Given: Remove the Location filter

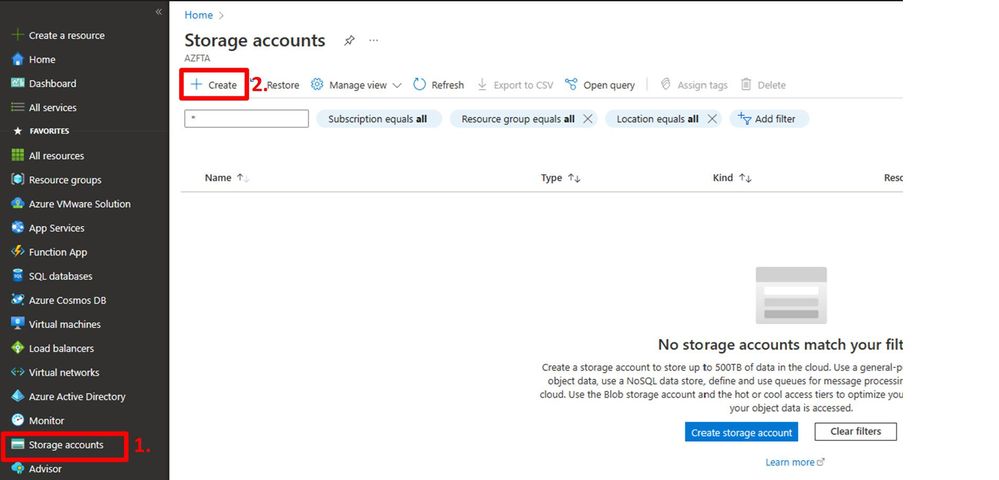Looking at the screenshot, I should (712, 119).
